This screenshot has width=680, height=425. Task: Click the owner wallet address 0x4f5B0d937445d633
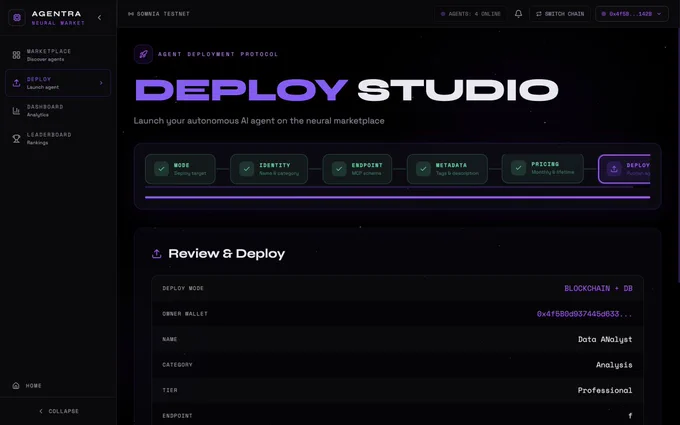584,314
